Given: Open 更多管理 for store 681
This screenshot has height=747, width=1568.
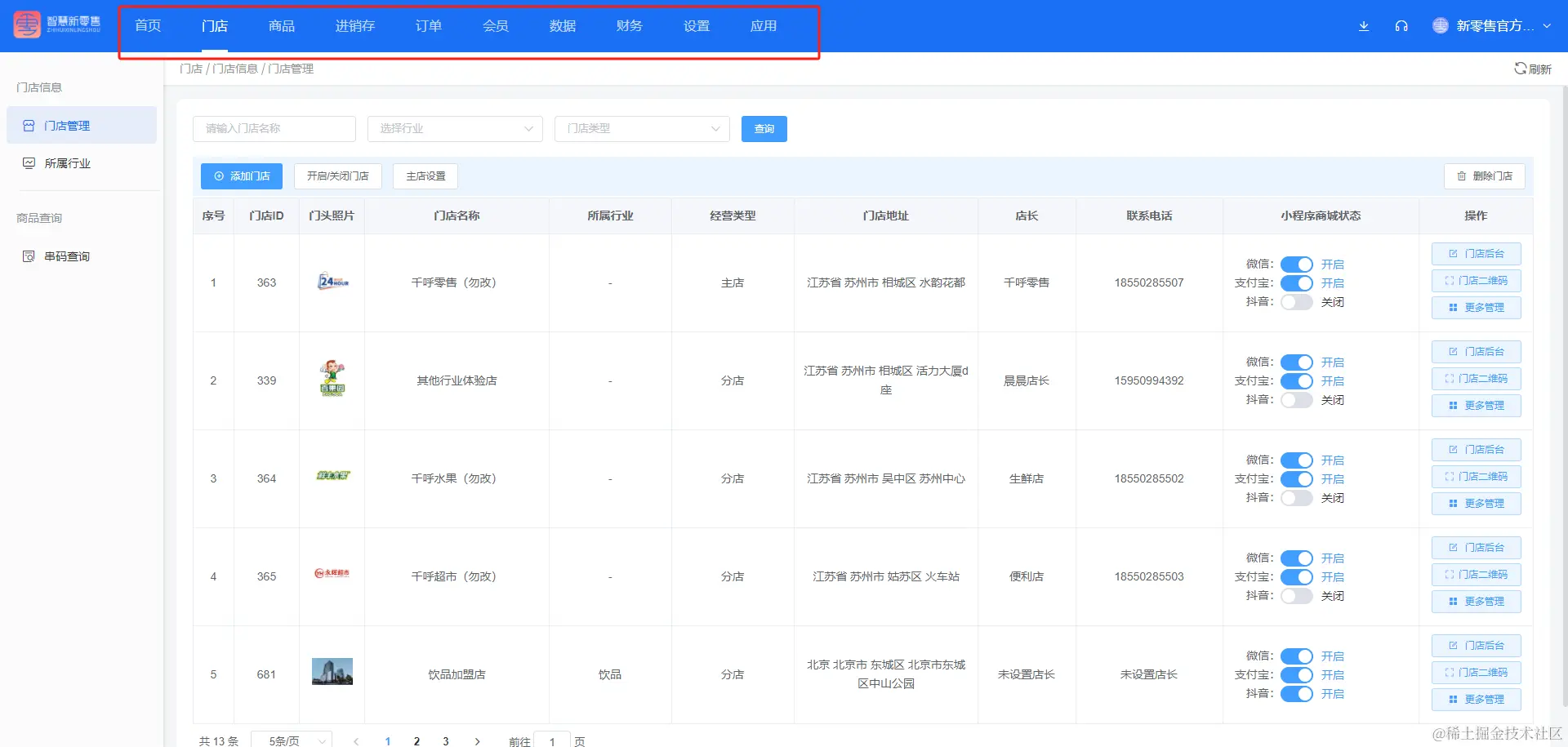Looking at the screenshot, I should coord(1477,700).
